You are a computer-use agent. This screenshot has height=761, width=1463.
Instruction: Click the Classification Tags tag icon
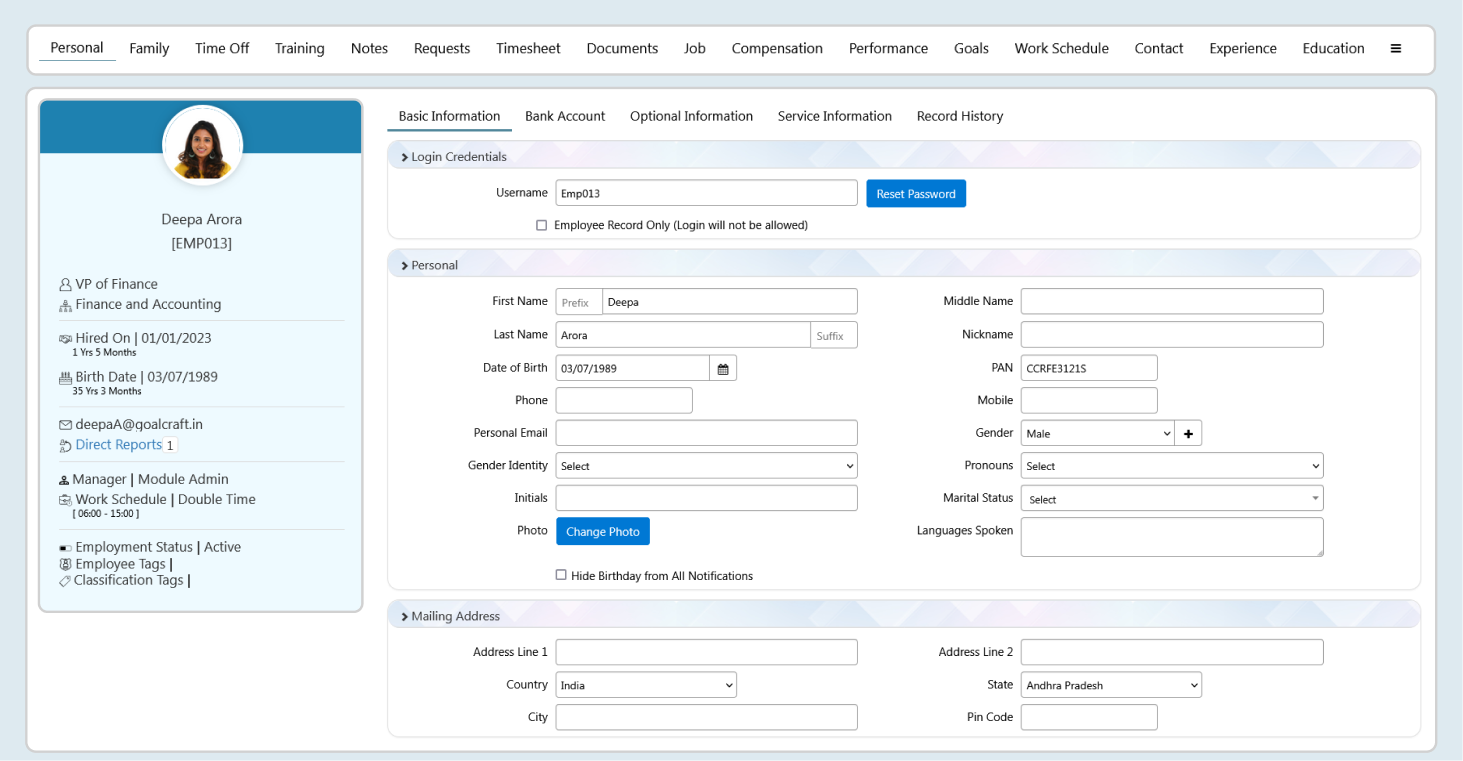[65, 581]
